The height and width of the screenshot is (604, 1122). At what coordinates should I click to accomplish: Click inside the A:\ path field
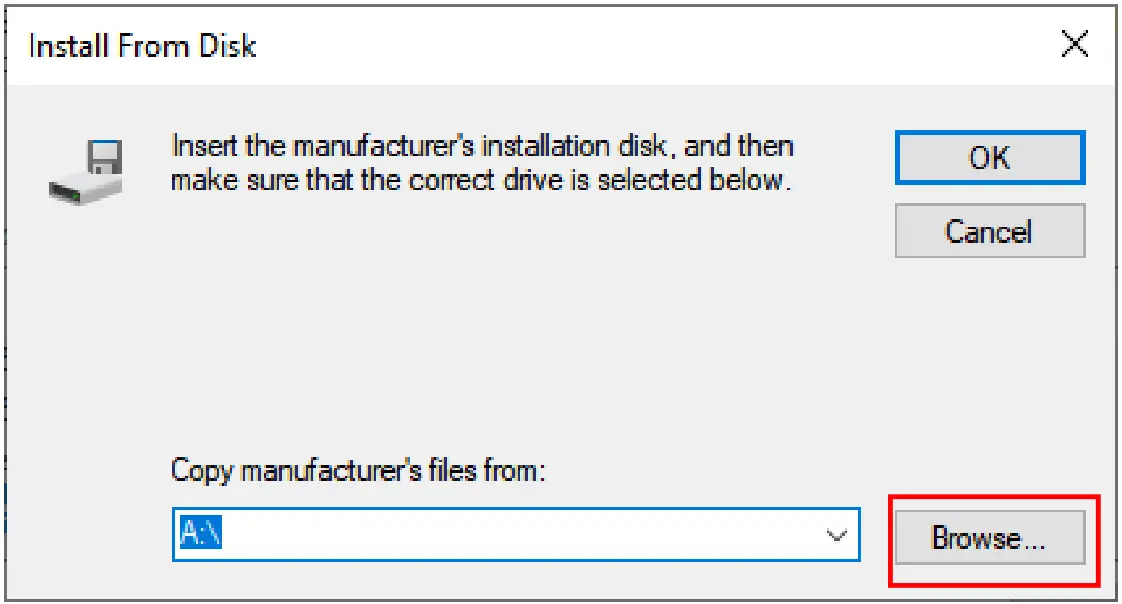[x=500, y=536]
